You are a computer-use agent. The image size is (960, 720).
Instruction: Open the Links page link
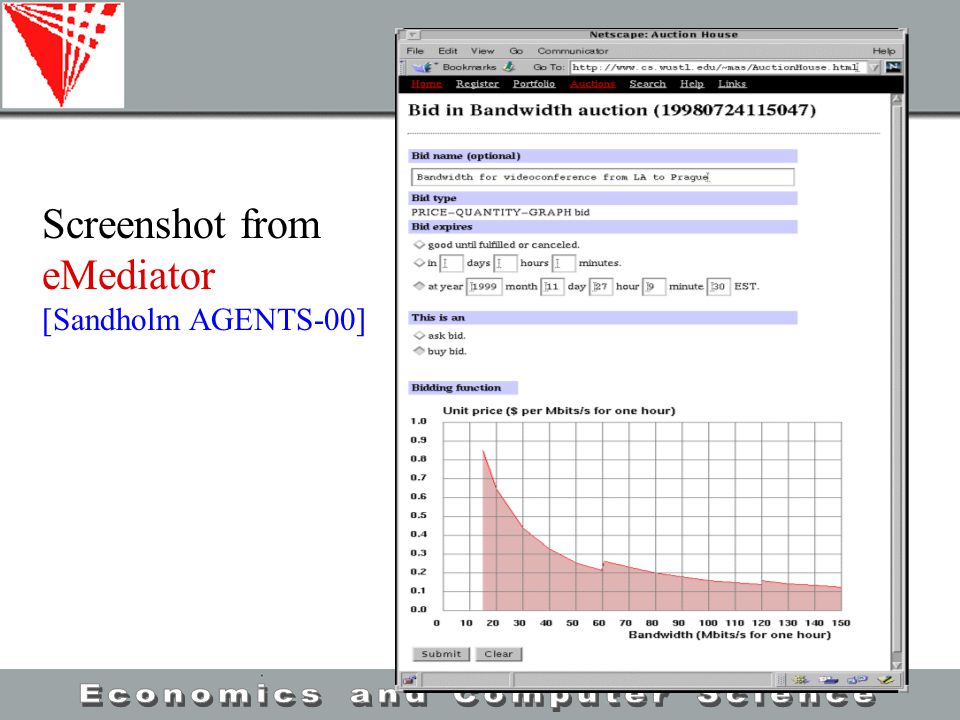point(732,84)
